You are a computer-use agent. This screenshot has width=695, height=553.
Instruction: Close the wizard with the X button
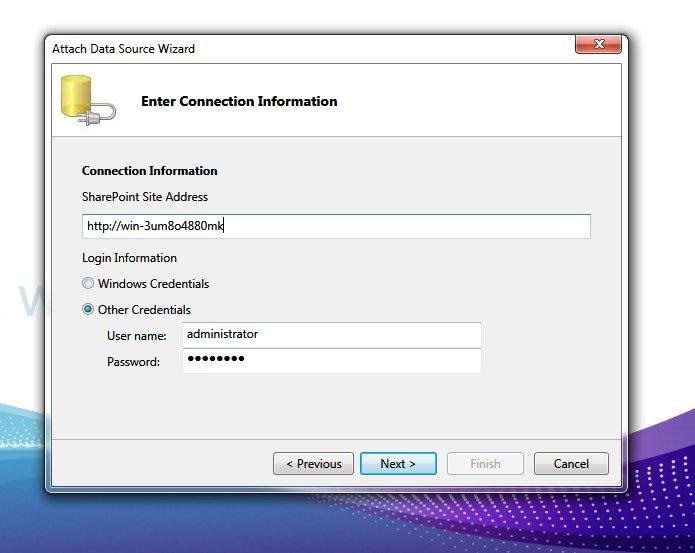click(598, 44)
